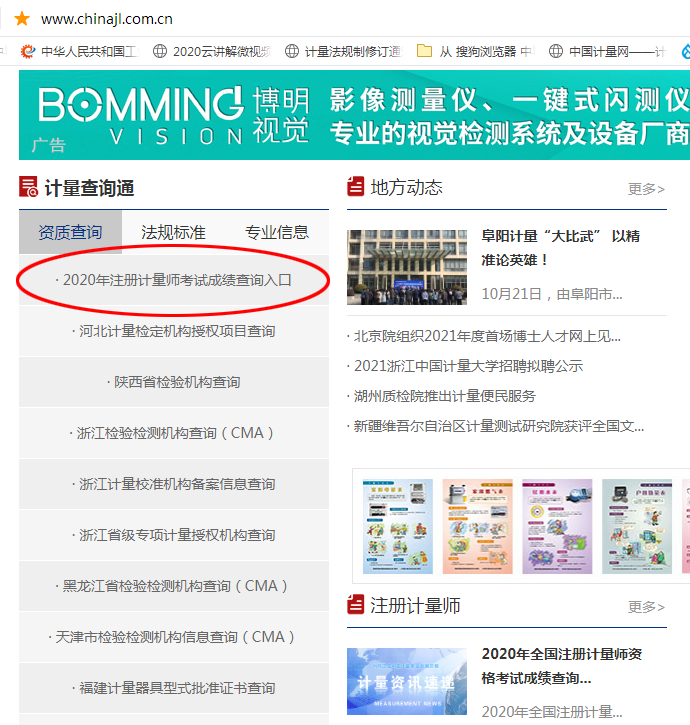Open 2020年注册计量师考试成绩查询入口 link
Viewport: 690px width, 725px height.
tap(174, 280)
